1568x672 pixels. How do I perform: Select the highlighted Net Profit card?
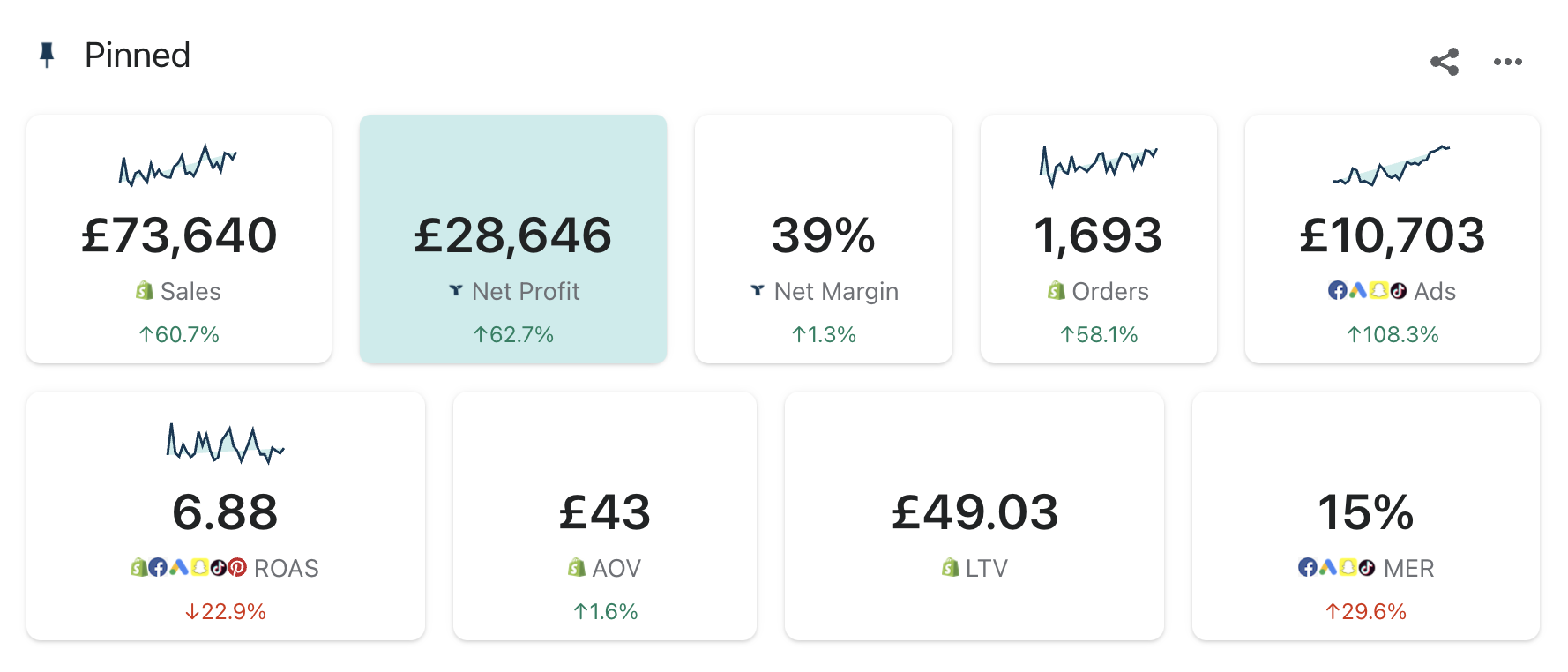tap(512, 238)
